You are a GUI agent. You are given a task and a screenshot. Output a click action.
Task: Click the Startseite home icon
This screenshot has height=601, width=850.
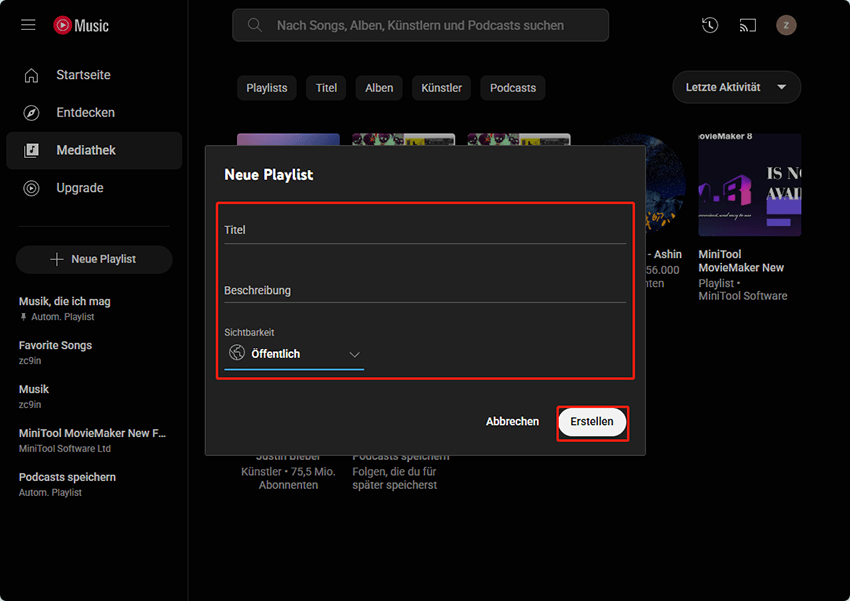[x=31, y=75]
